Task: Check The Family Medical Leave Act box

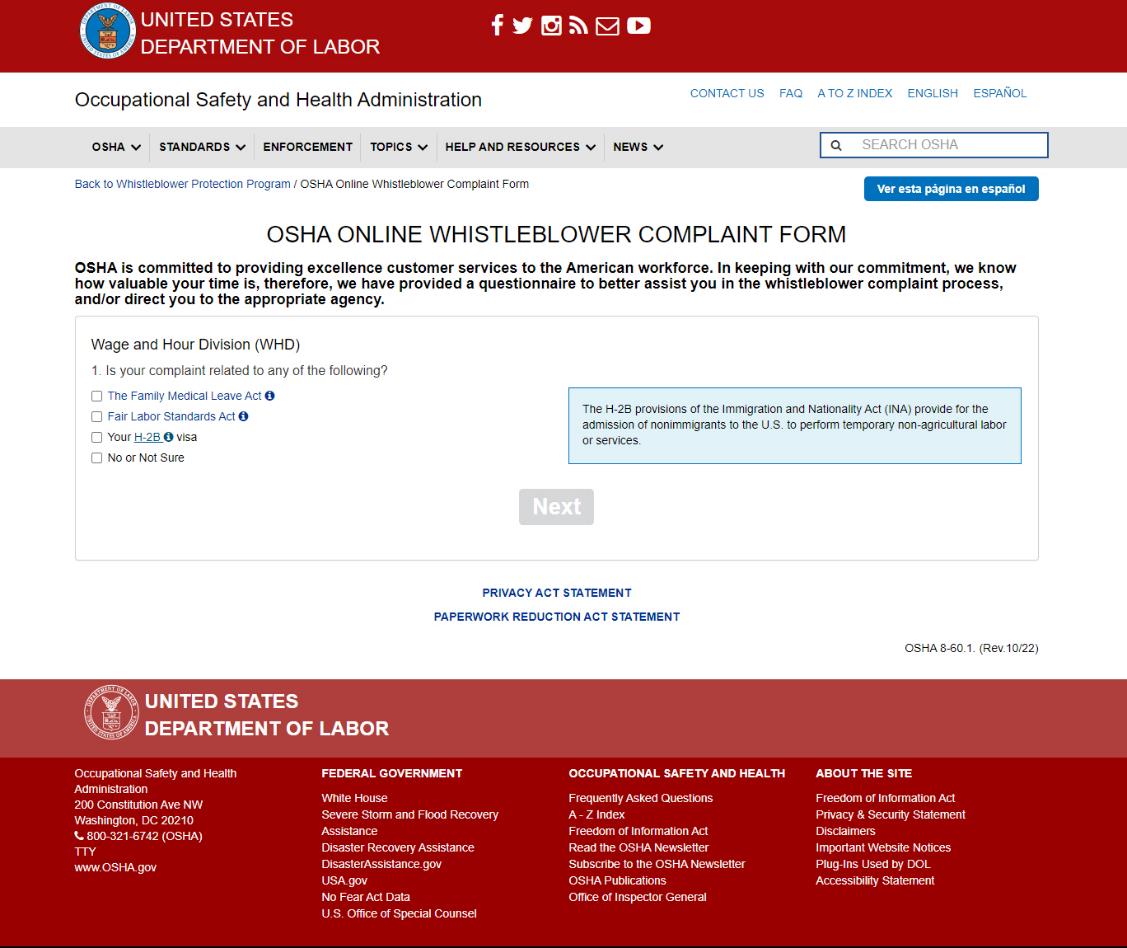Action: click(x=96, y=396)
